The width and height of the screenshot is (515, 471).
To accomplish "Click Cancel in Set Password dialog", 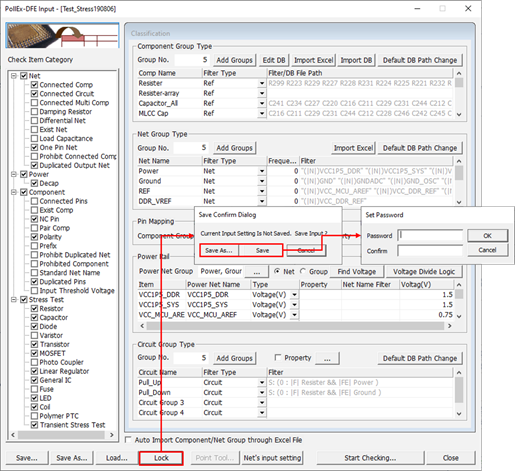I will pos(488,250).
